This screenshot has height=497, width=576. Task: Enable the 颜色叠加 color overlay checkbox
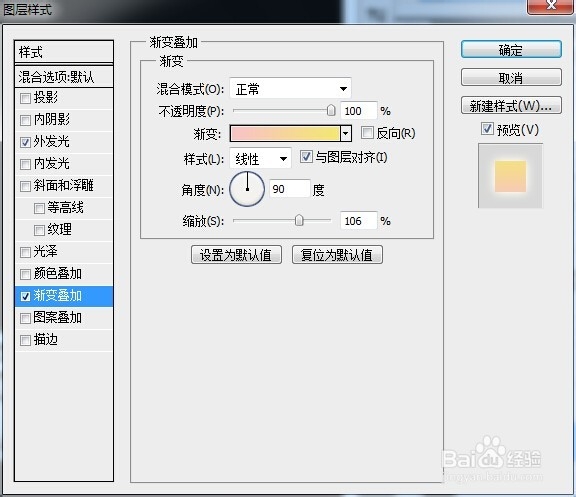pyautogui.click(x=25, y=274)
